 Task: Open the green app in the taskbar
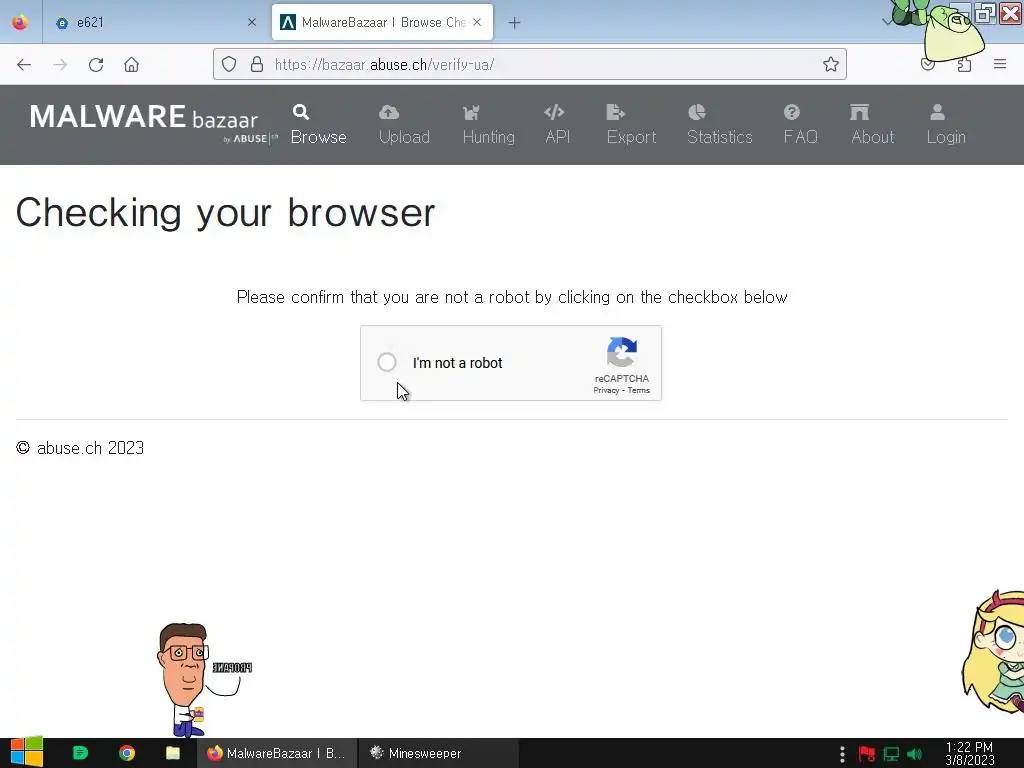tap(80, 753)
